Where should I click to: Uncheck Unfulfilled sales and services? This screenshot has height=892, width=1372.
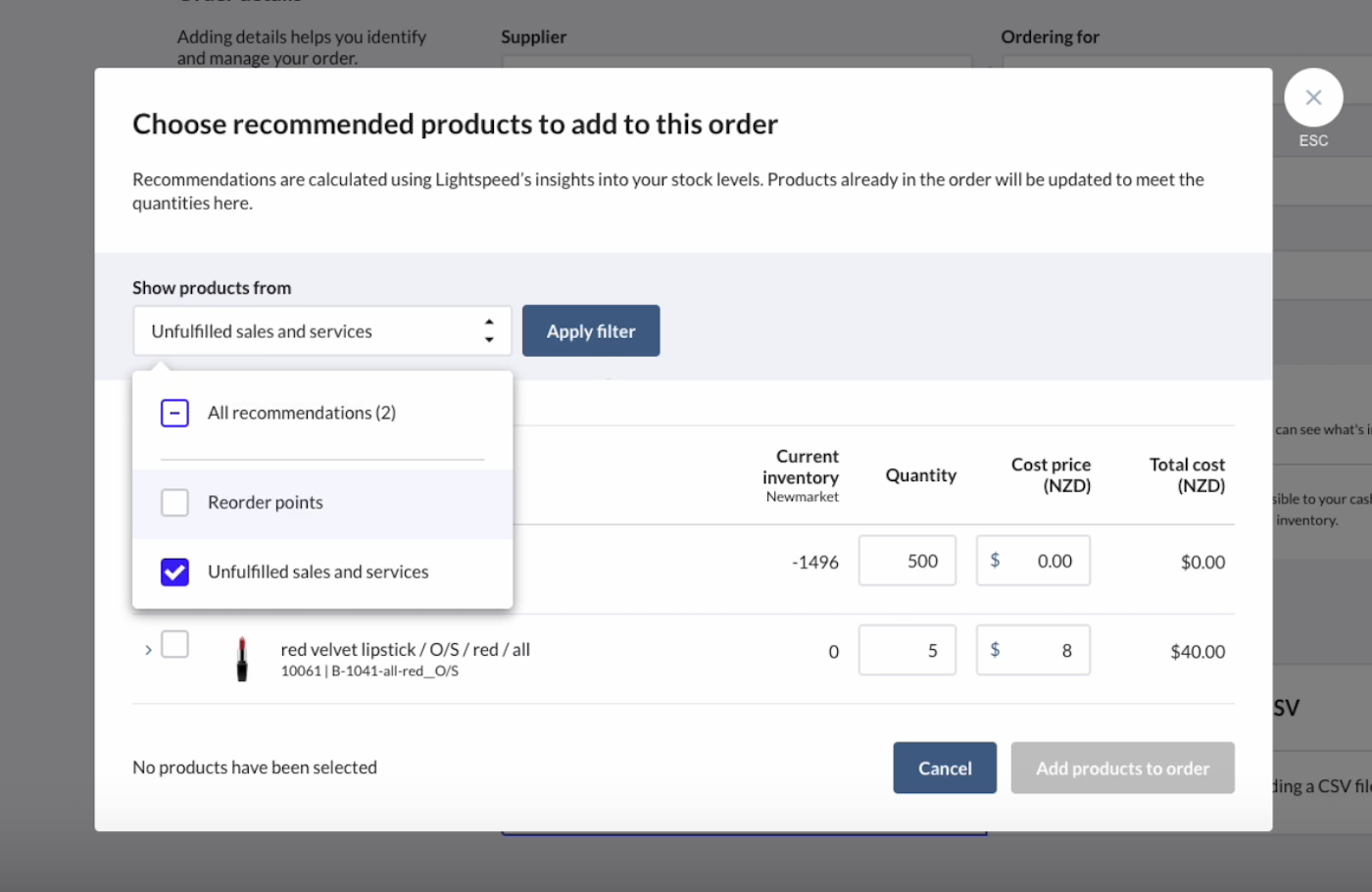click(x=174, y=571)
